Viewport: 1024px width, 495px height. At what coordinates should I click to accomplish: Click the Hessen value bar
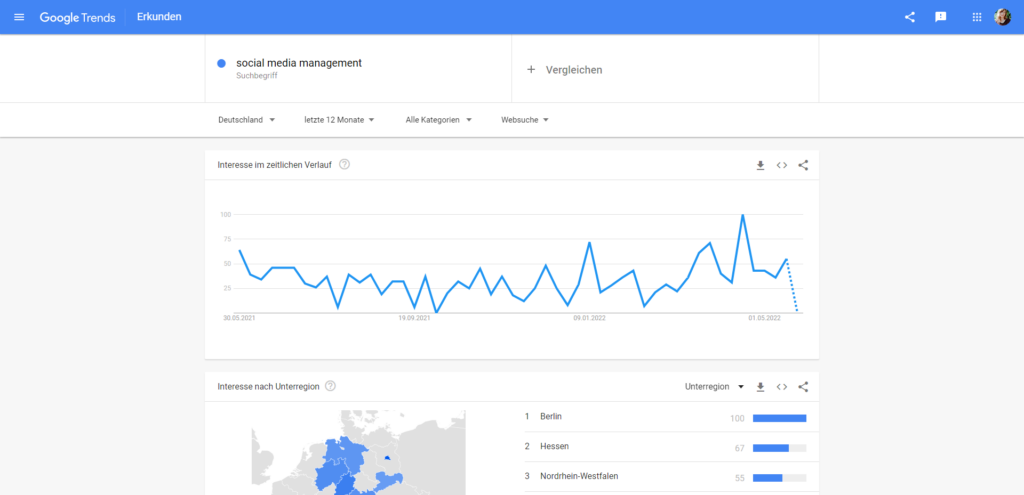click(x=780, y=448)
